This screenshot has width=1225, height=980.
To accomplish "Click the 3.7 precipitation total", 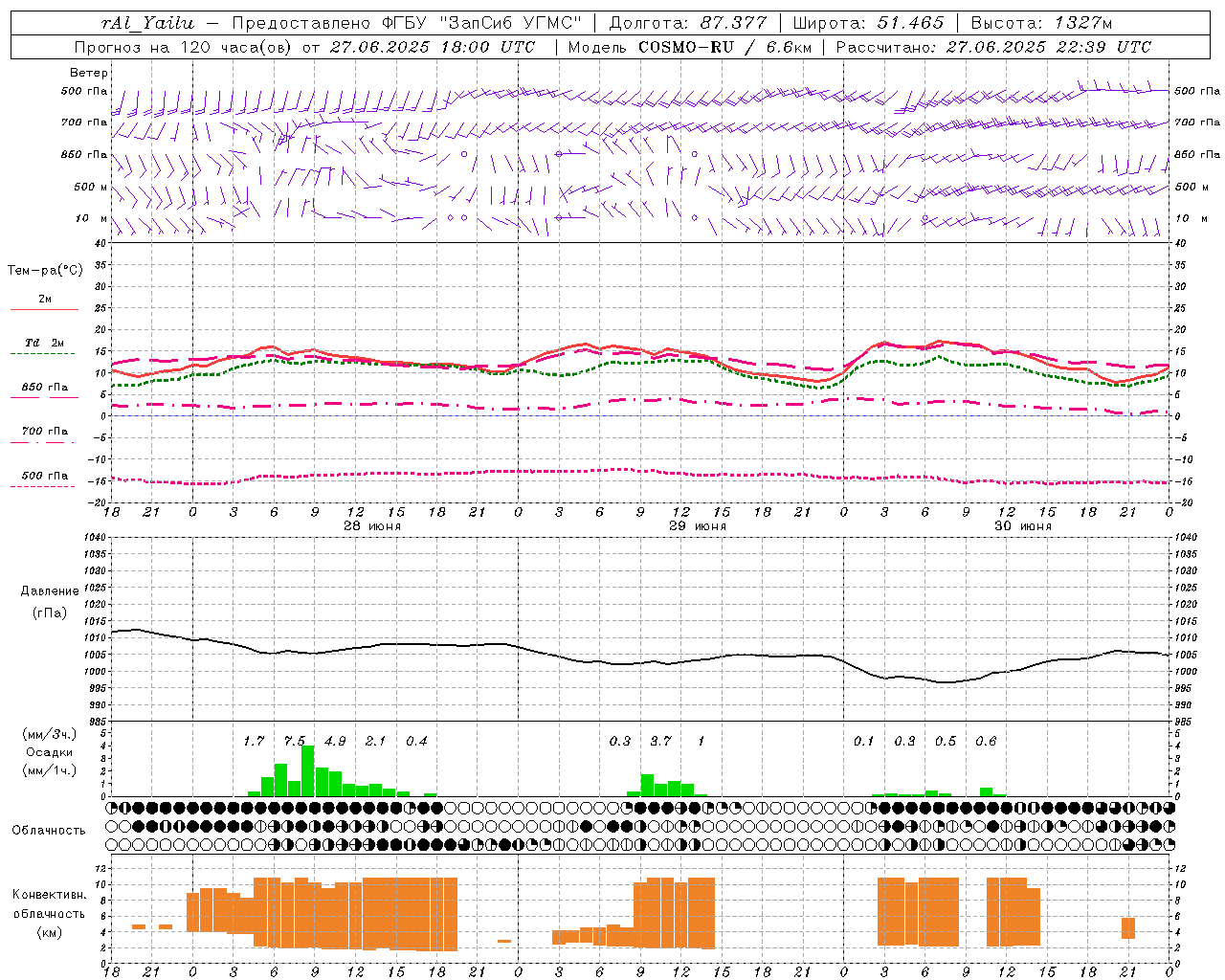I will 660,741.
